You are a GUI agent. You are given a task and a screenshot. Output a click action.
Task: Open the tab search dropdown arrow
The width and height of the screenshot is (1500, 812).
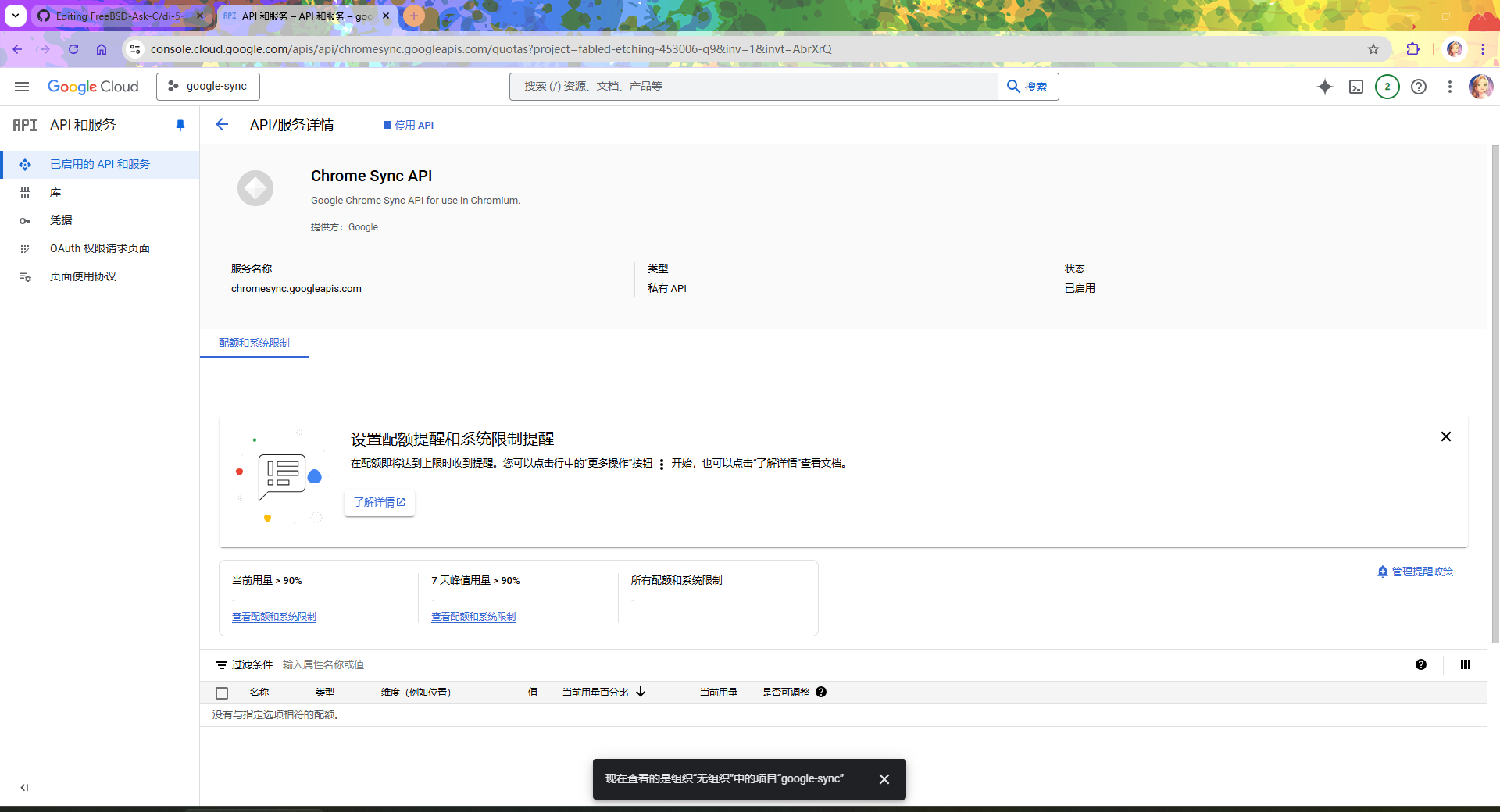[15, 16]
